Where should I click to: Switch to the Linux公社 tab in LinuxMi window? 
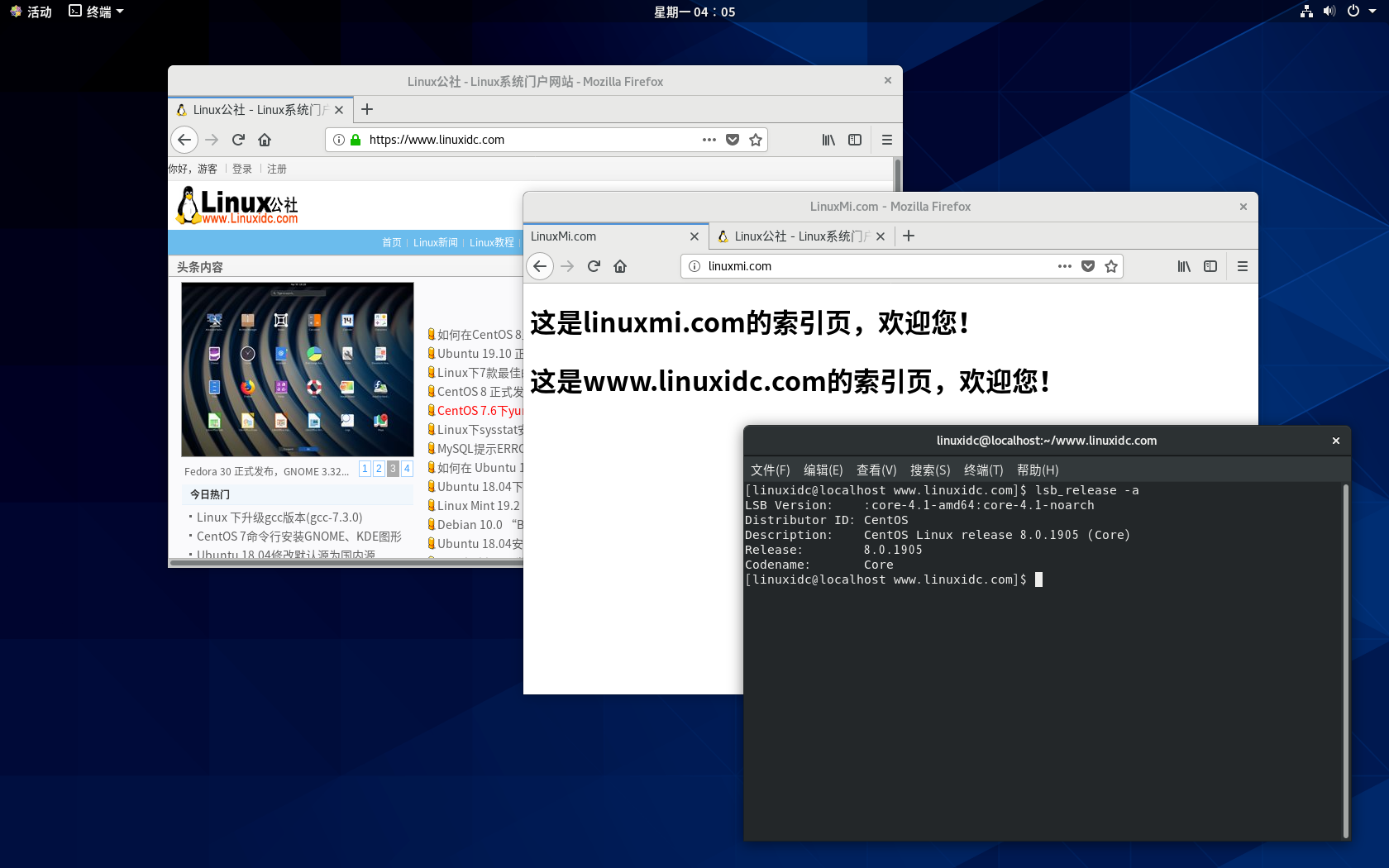799,236
